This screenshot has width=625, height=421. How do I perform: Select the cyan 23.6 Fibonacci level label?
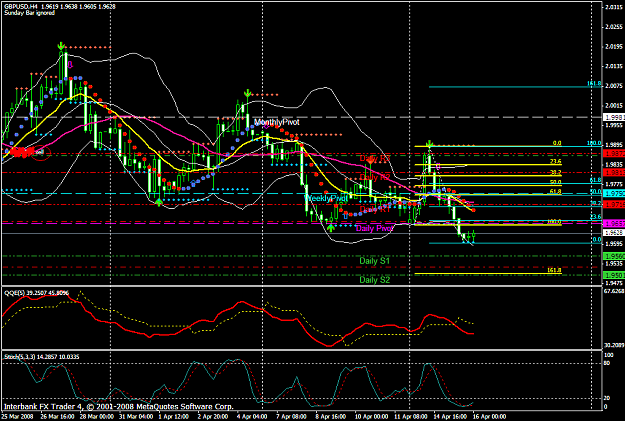(x=596, y=217)
